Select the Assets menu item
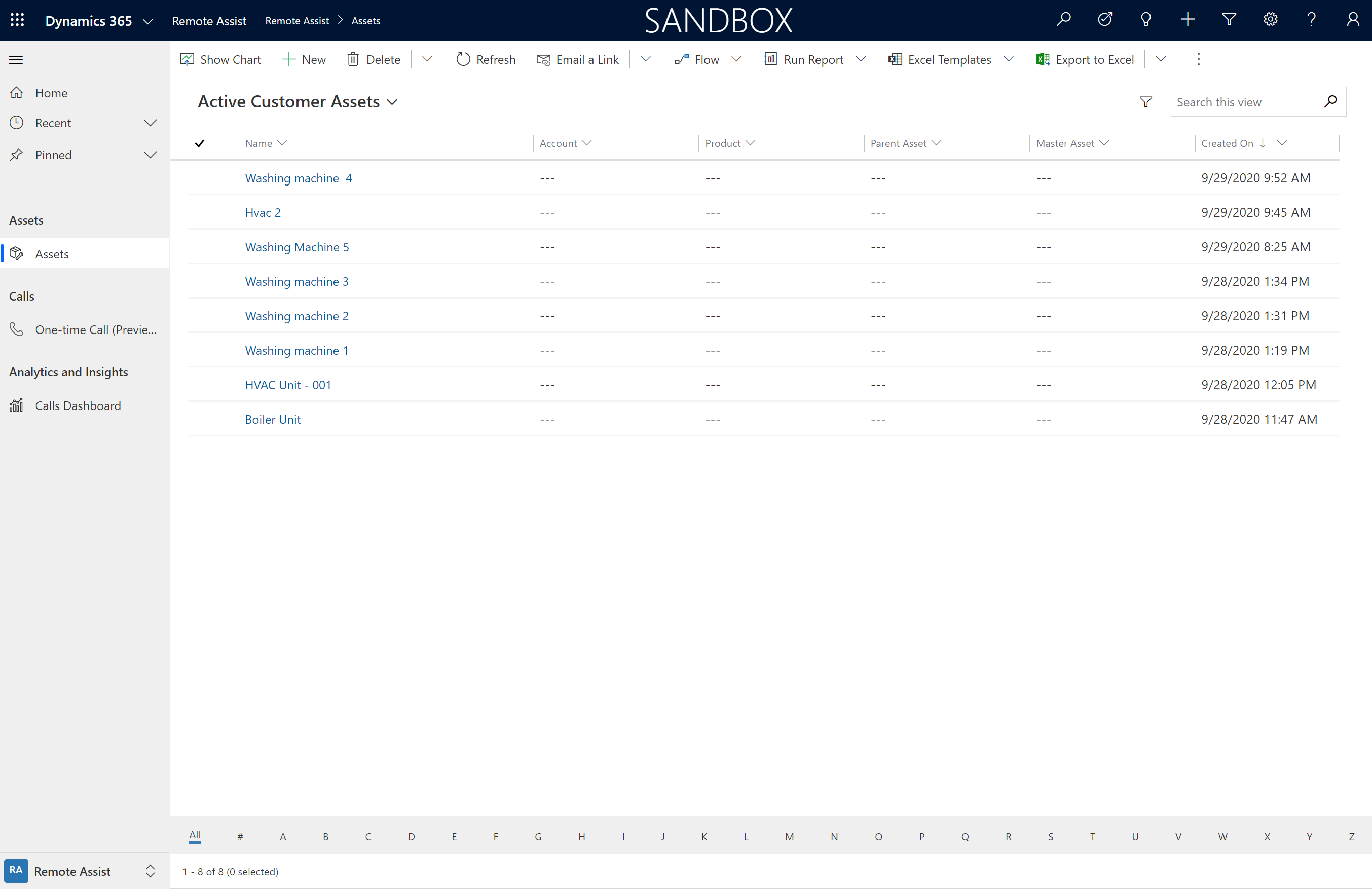The height and width of the screenshot is (889, 1372). click(x=52, y=253)
